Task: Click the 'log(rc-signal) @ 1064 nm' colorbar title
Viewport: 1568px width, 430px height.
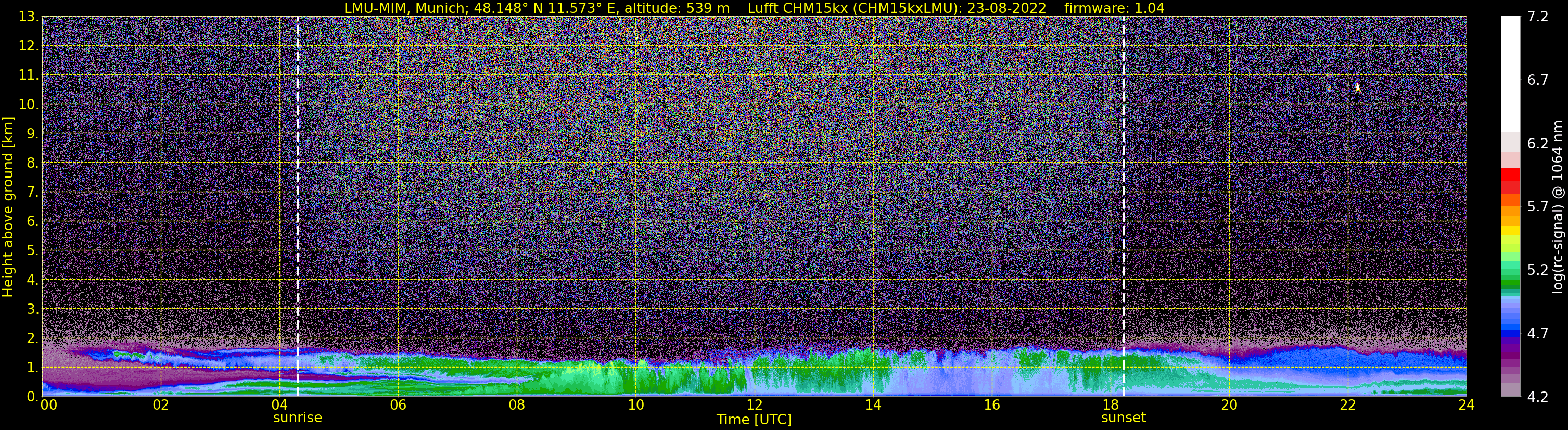Action: click(1558, 207)
